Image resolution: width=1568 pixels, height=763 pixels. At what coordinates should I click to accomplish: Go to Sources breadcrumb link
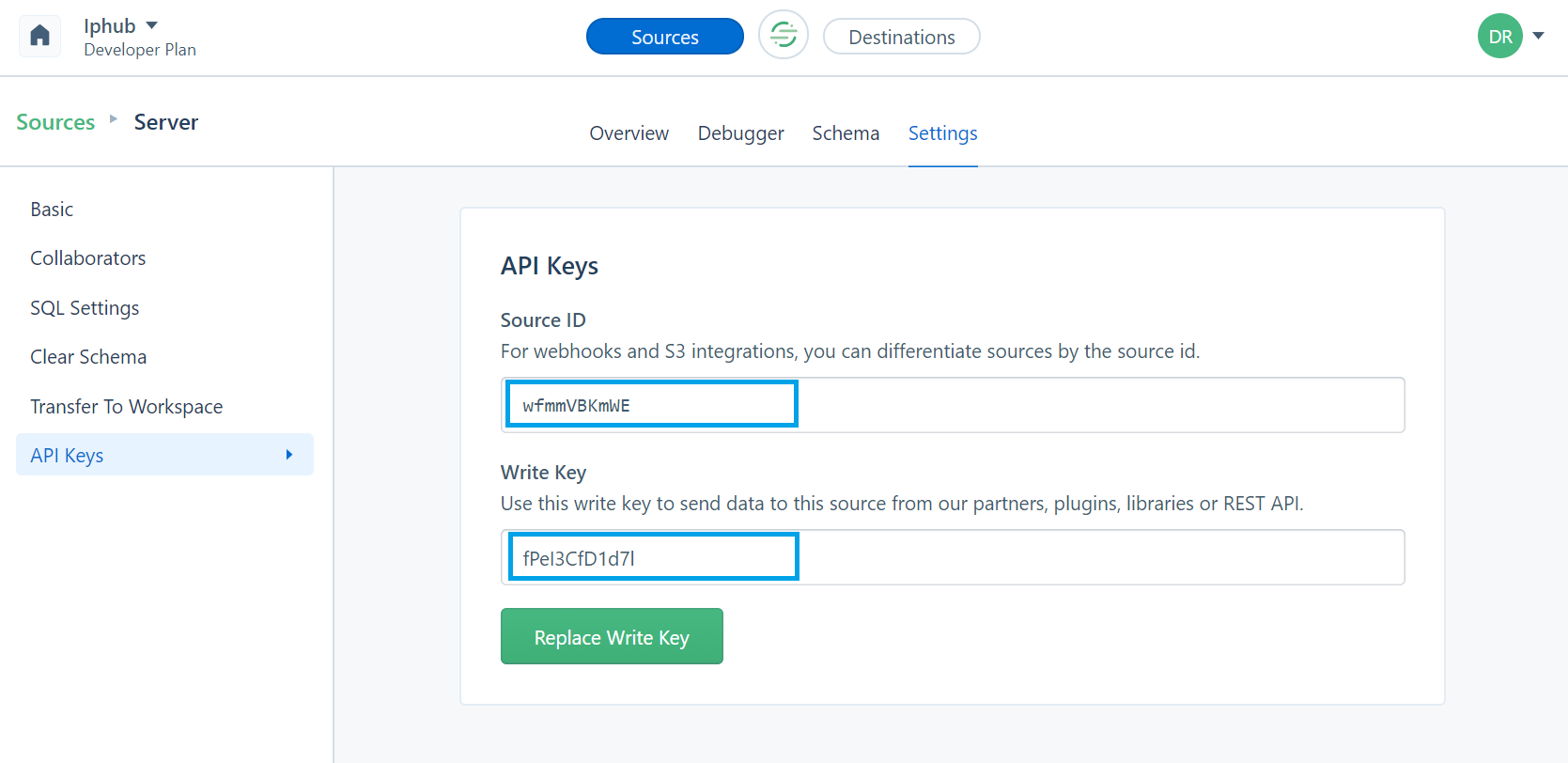coord(55,122)
